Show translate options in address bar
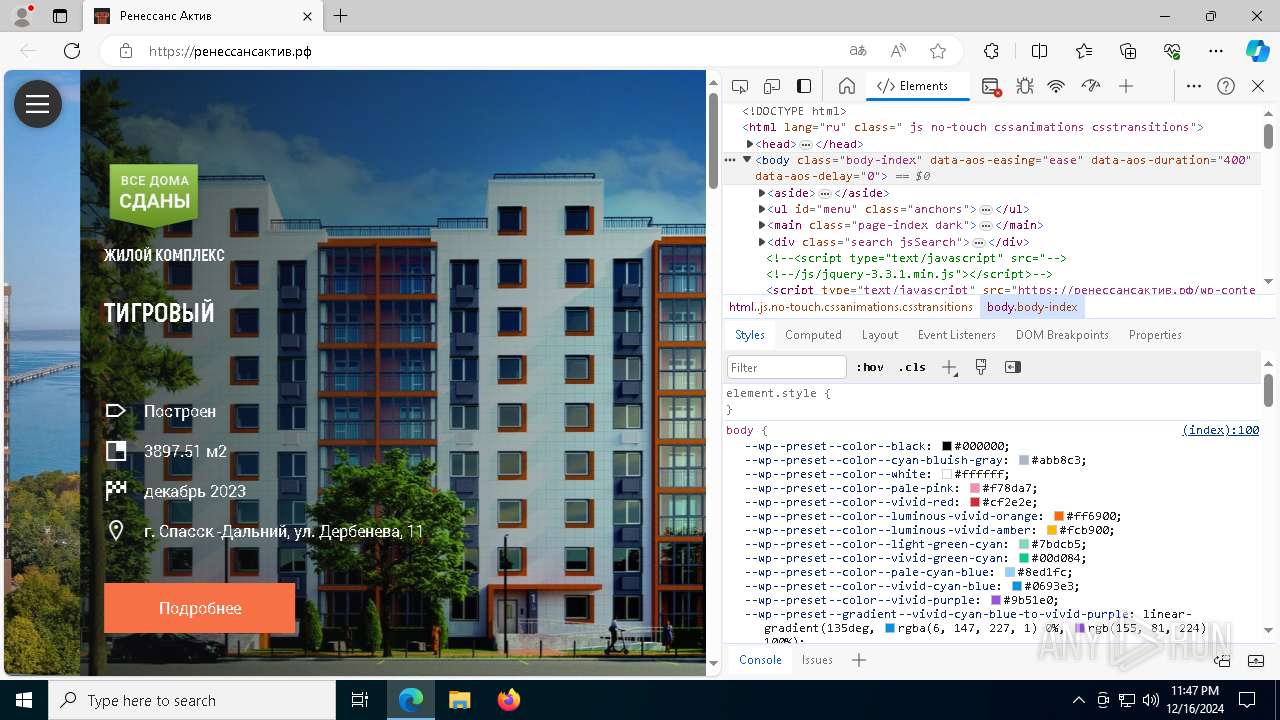1280x720 pixels. tap(858, 51)
